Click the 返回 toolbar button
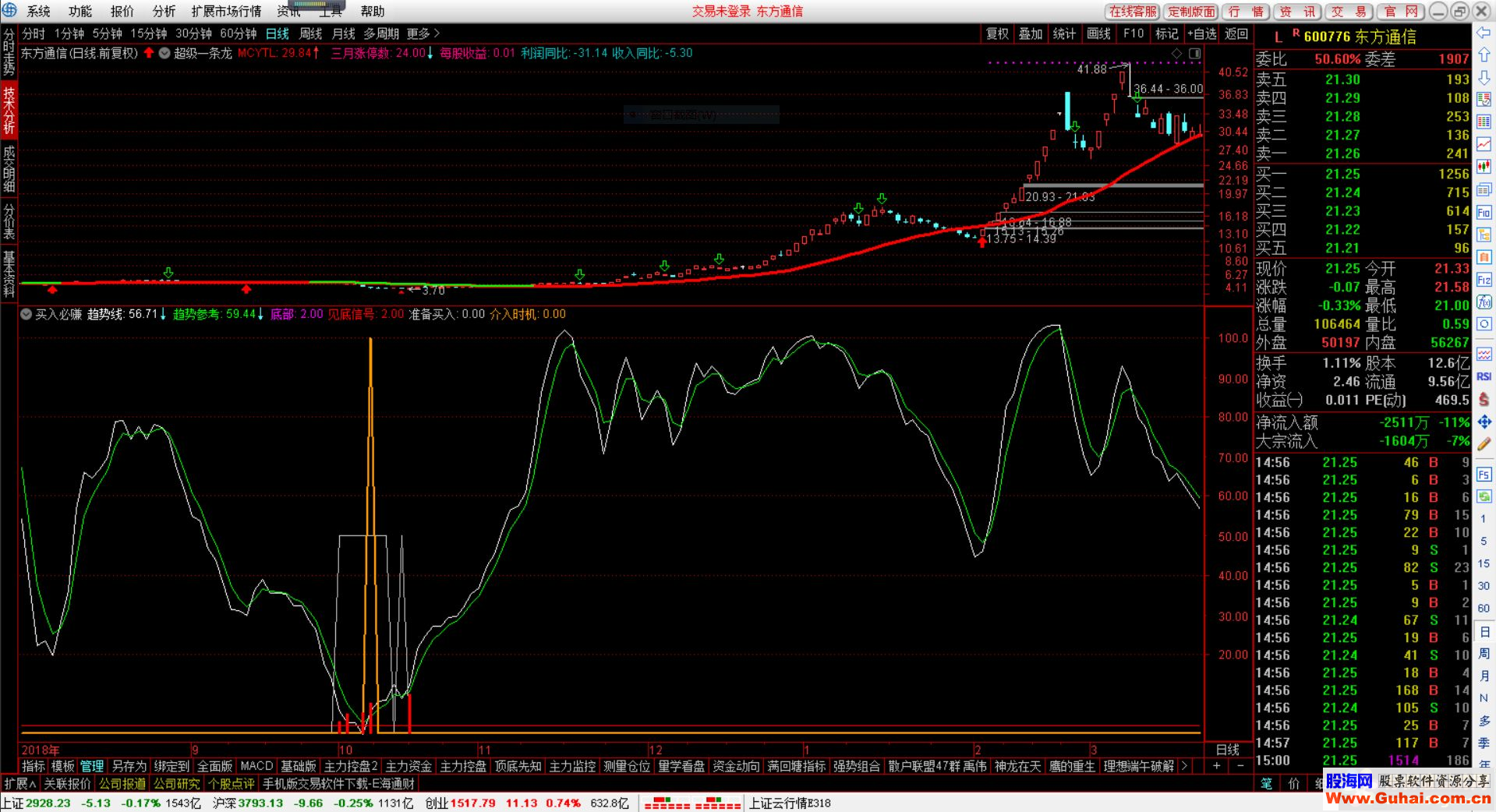The image size is (1496, 812). 1236,34
